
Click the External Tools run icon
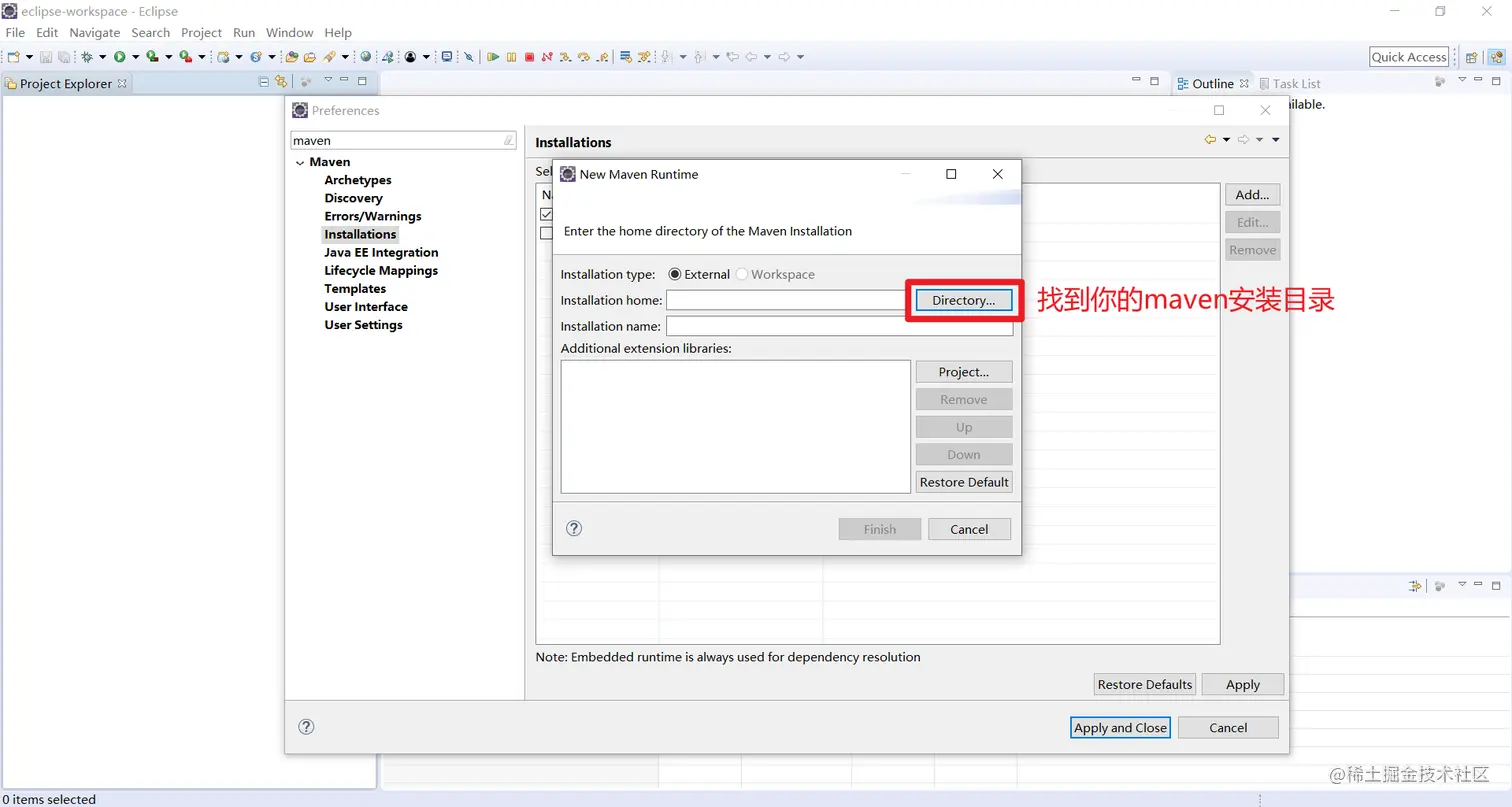pos(186,57)
